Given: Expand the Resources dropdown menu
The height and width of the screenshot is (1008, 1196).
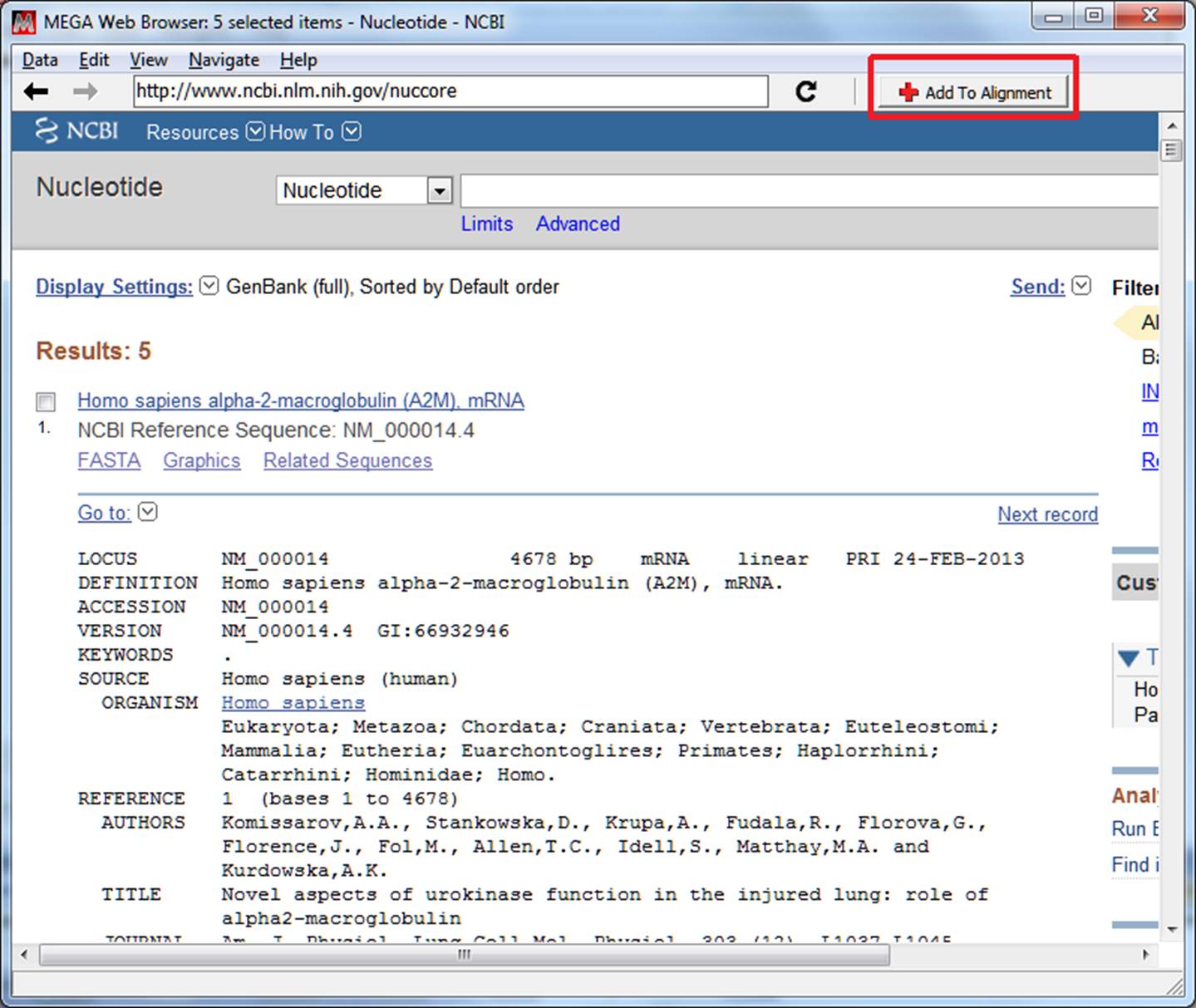Looking at the screenshot, I should coord(204,132).
